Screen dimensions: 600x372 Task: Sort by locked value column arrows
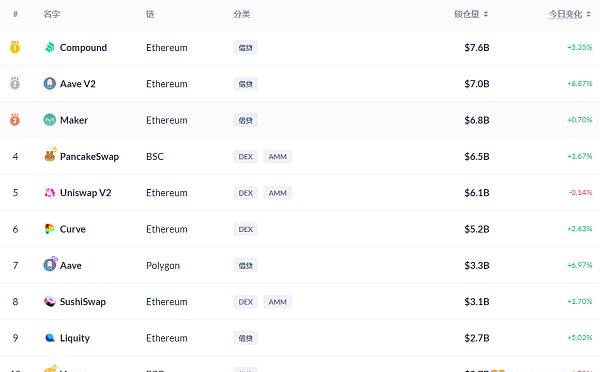(x=486, y=14)
